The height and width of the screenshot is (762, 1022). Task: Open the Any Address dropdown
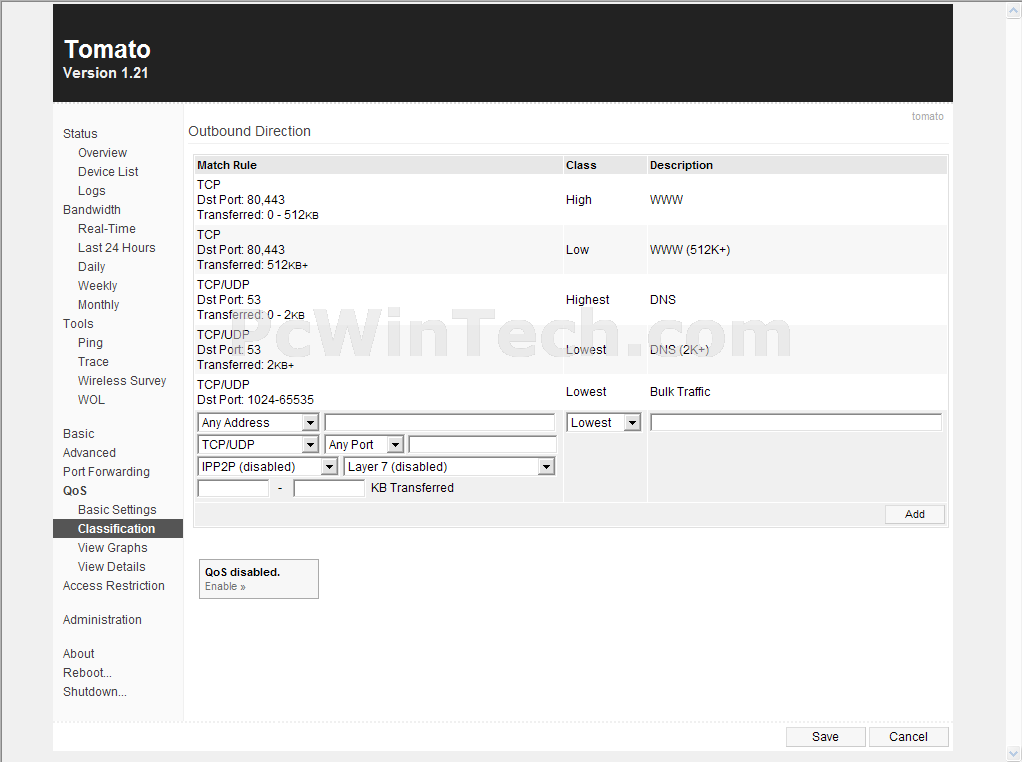pyautogui.click(x=258, y=422)
